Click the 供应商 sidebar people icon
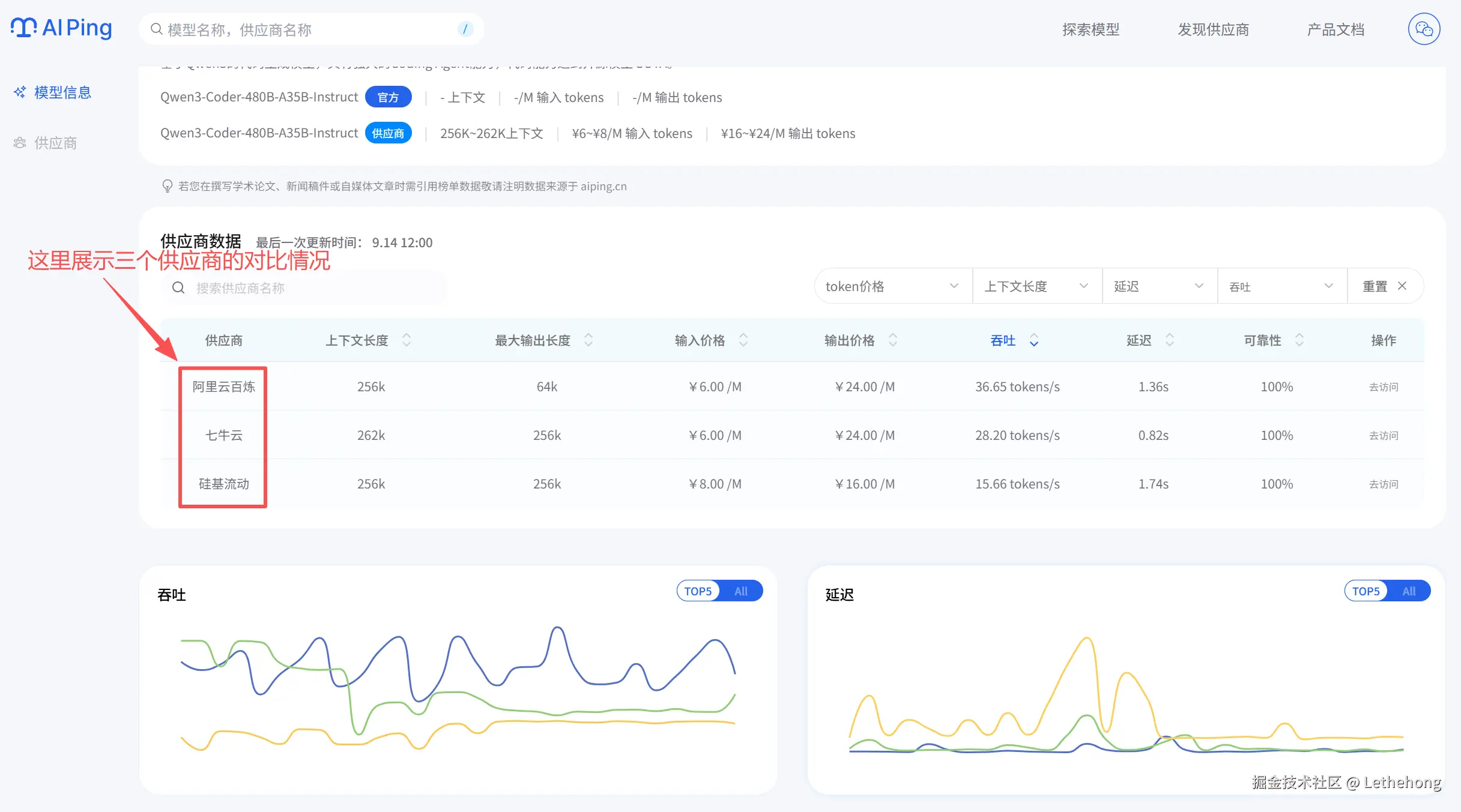 pos(20,143)
